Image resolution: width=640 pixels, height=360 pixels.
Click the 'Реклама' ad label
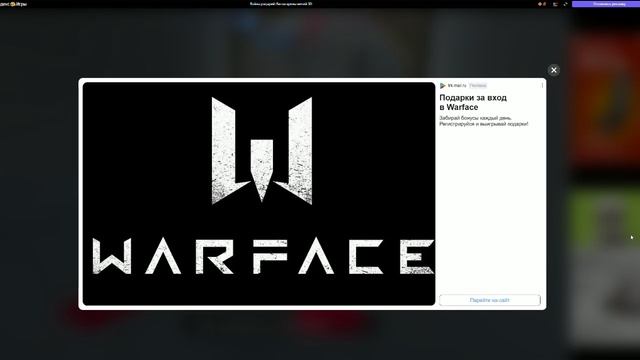click(x=478, y=86)
